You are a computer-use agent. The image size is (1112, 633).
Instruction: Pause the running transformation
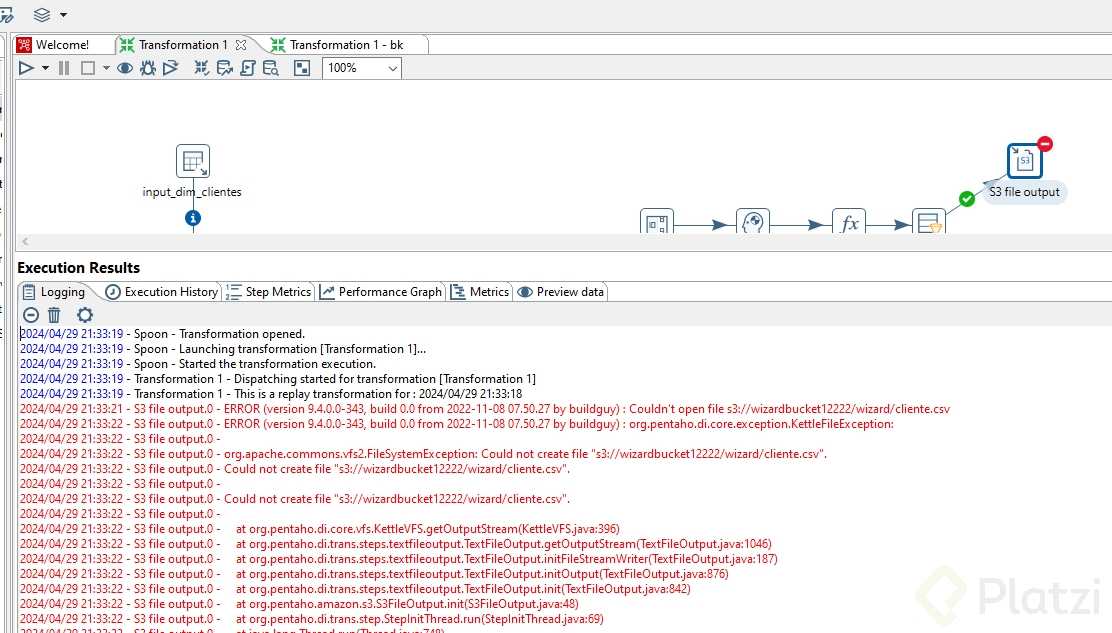click(x=64, y=68)
